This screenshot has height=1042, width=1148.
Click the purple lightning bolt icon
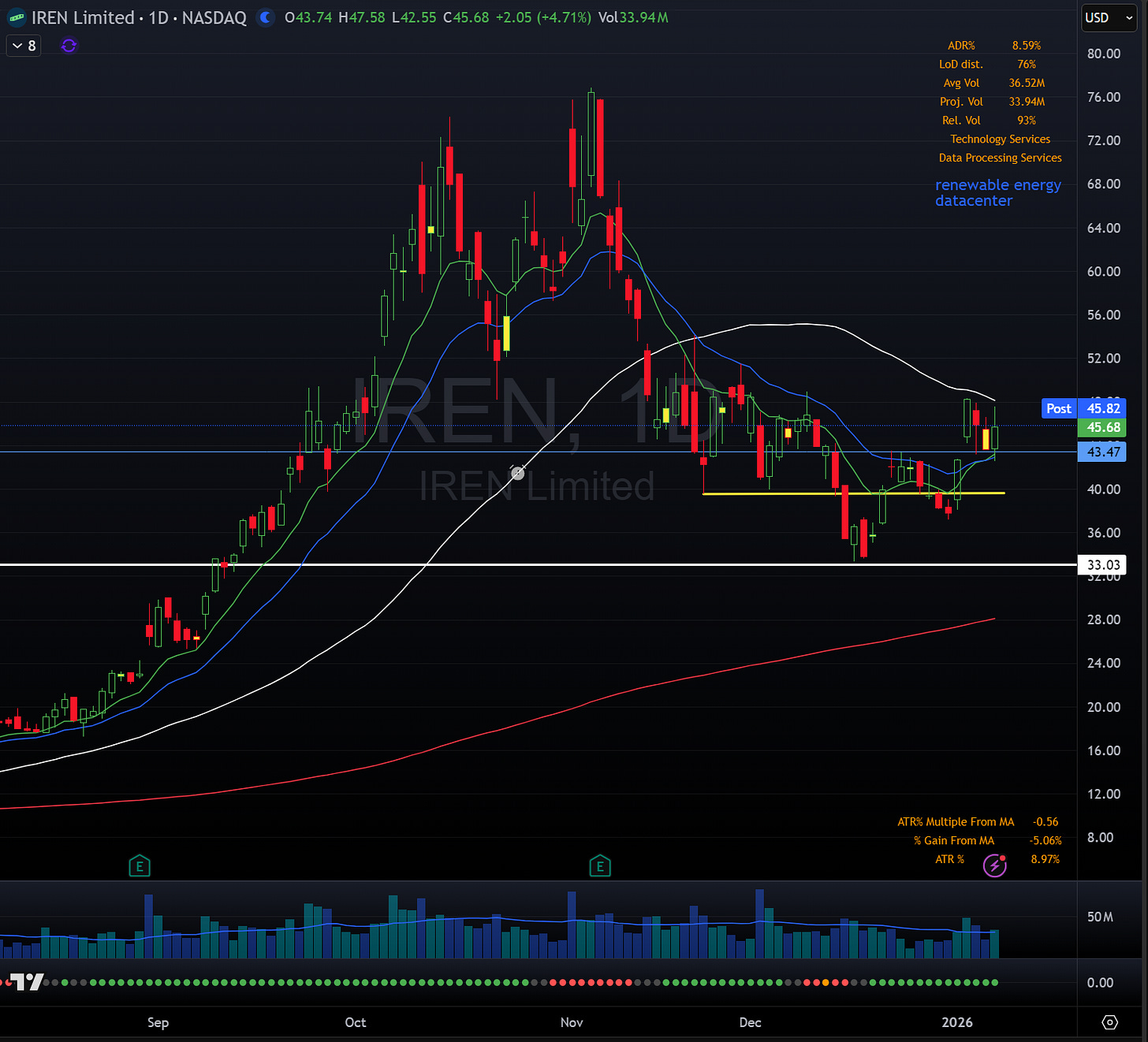(995, 865)
